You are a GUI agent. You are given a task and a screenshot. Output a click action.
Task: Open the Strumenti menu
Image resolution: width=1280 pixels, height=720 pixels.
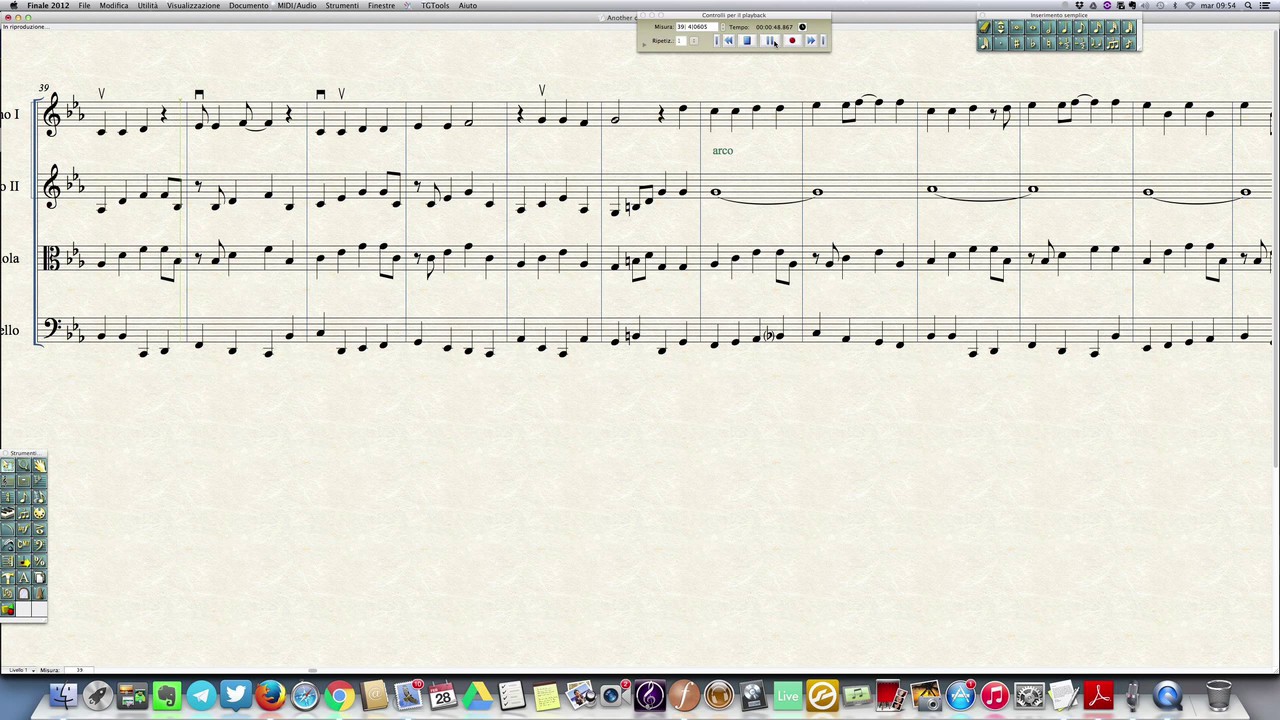click(x=342, y=5)
